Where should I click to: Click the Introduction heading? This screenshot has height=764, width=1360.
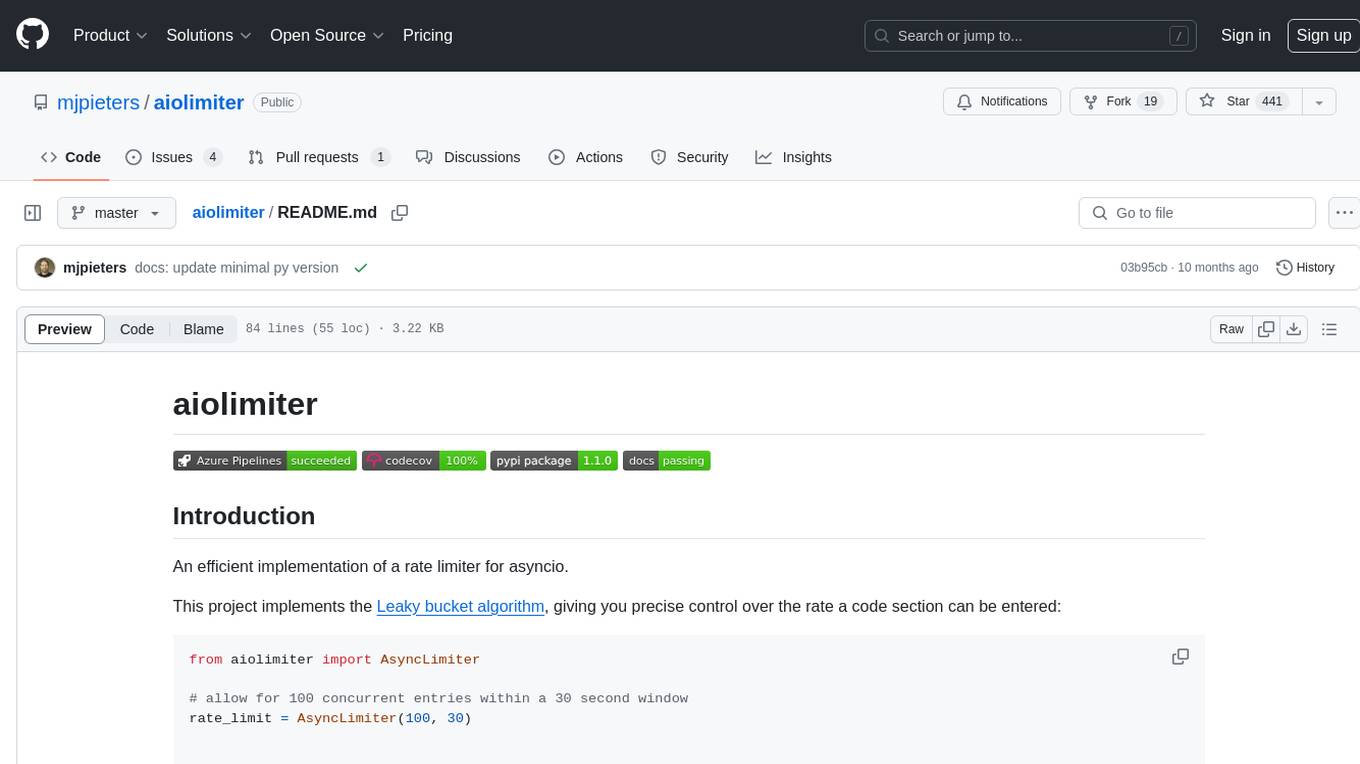(244, 516)
